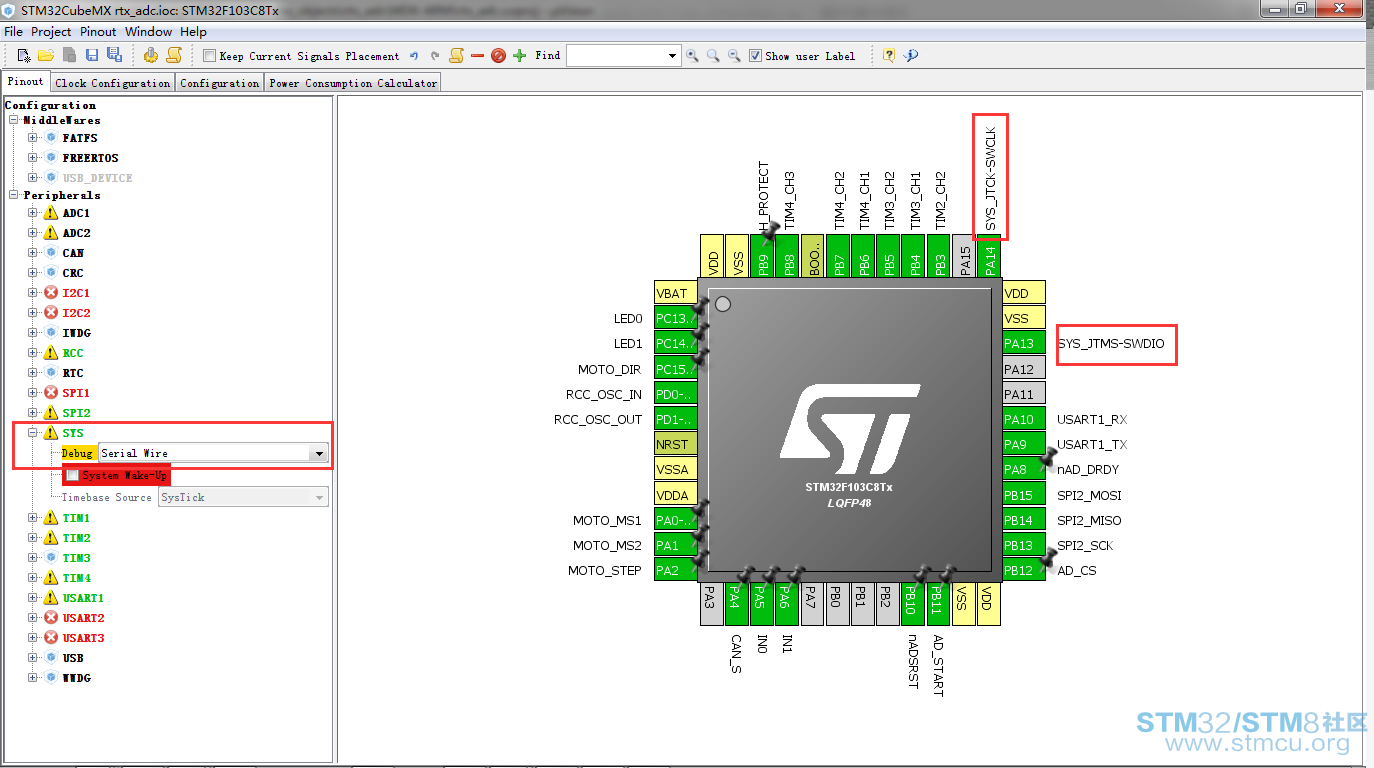Open the Debug Serial Wire dropdown
The height and width of the screenshot is (768, 1374).
pos(319,453)
